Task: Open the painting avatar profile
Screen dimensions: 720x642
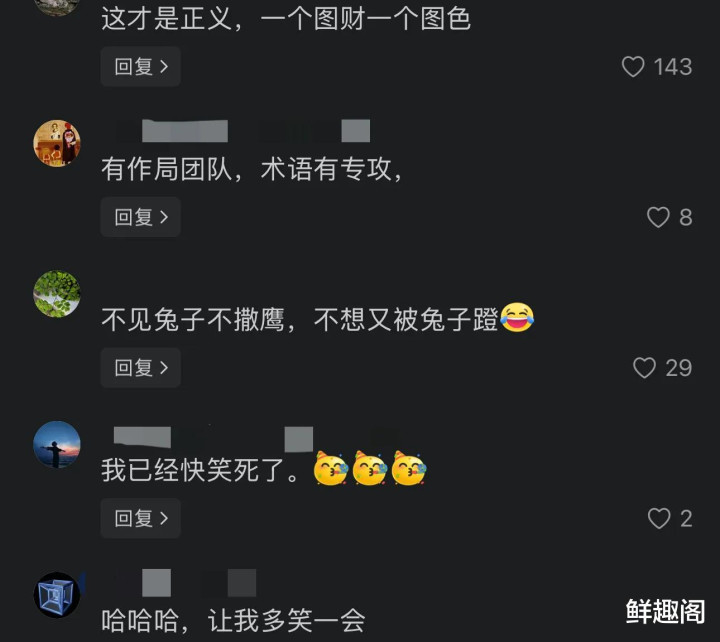Action: (57, 143)
